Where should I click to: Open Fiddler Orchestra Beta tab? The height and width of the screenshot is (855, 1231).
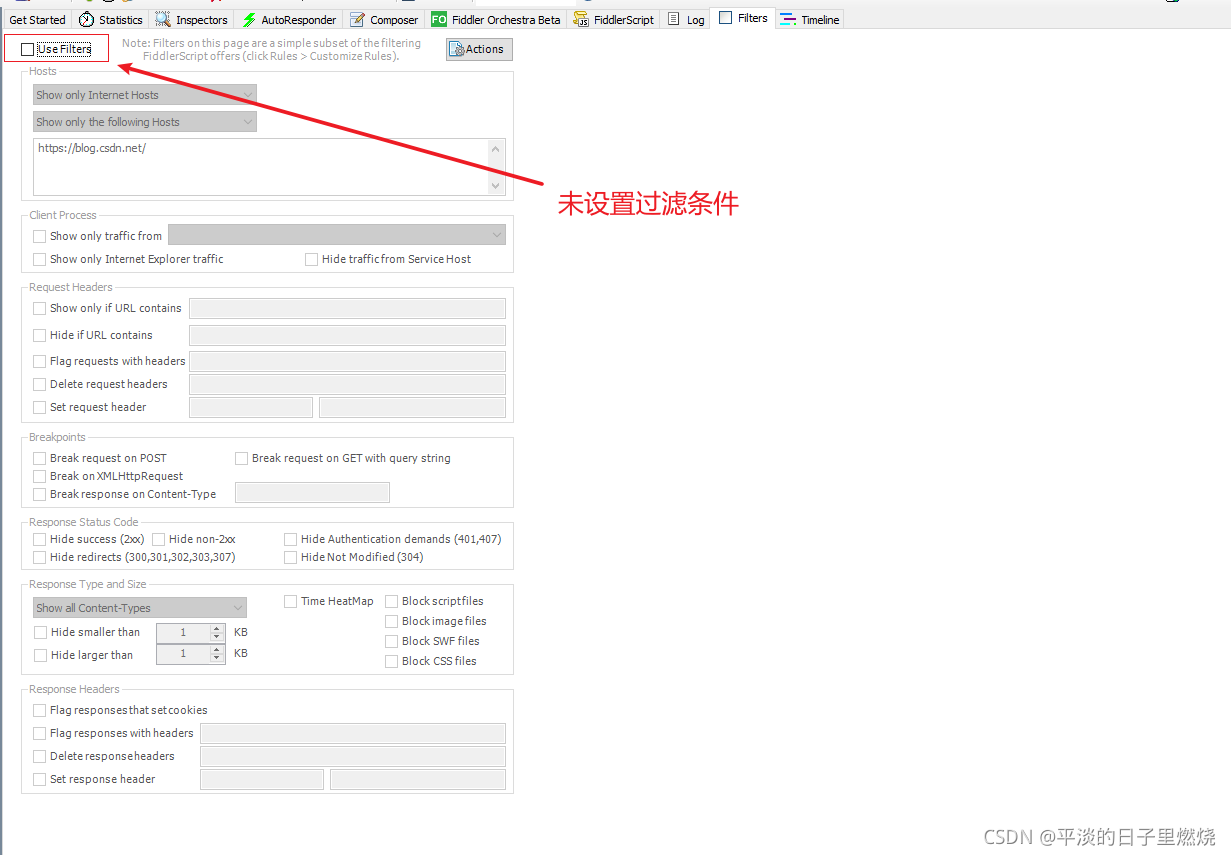(x=495, y=19)
